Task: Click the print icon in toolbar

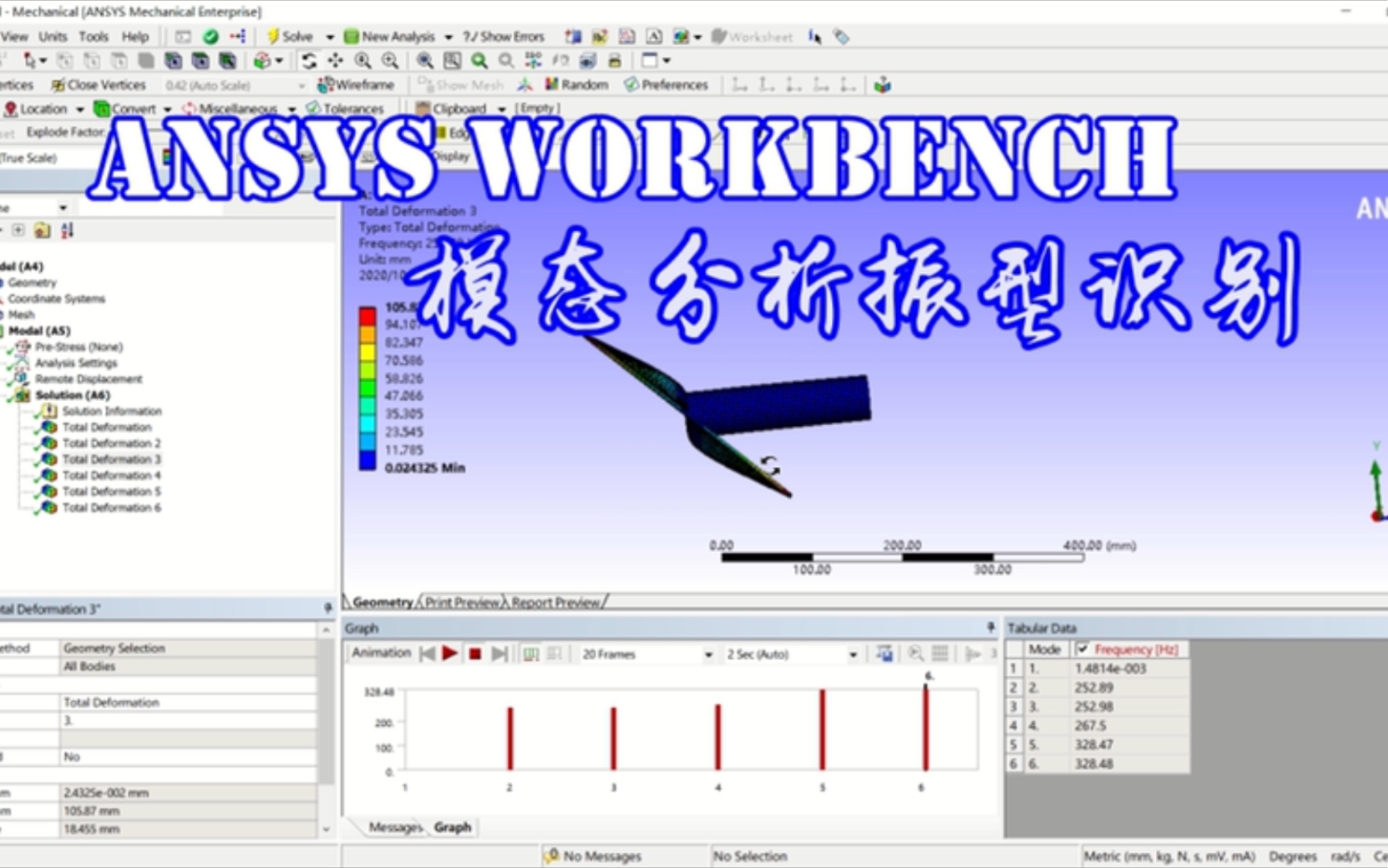Action: pos(614,61)
